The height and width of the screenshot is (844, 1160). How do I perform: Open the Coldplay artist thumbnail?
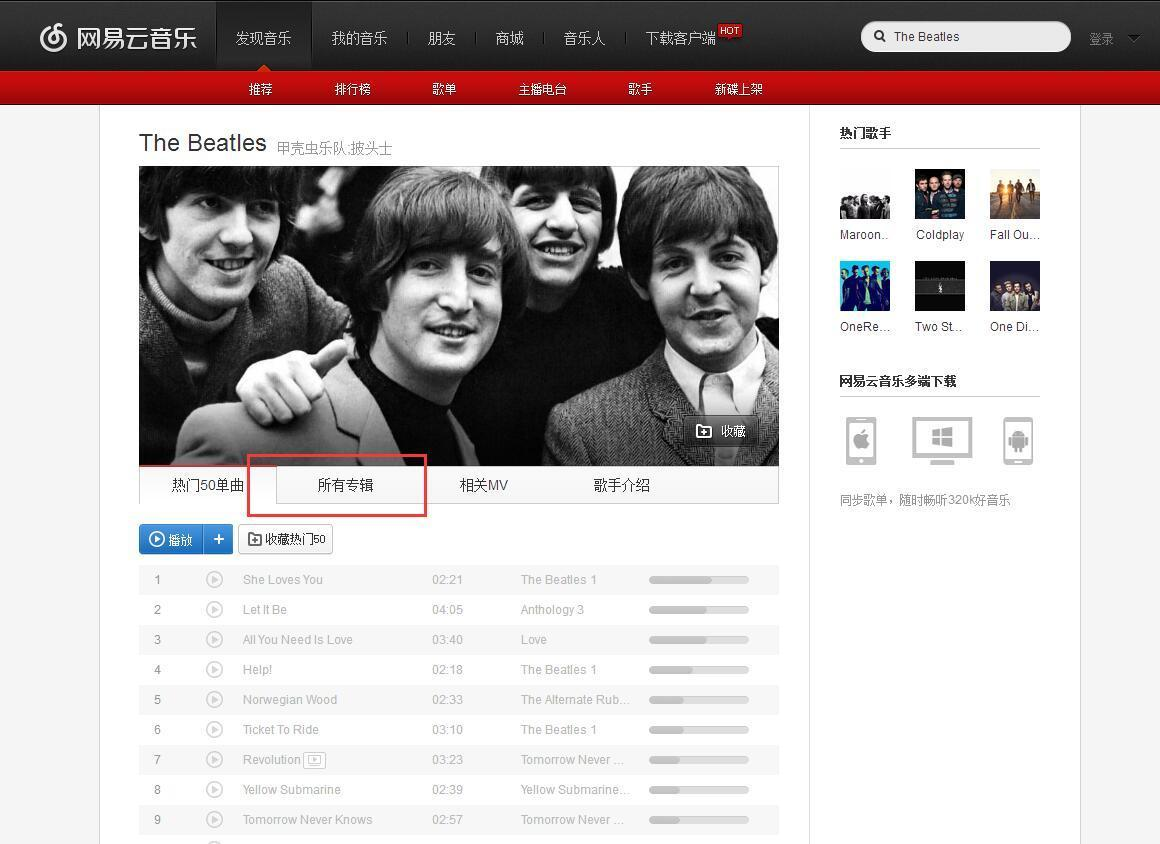(x=940, y=194)
